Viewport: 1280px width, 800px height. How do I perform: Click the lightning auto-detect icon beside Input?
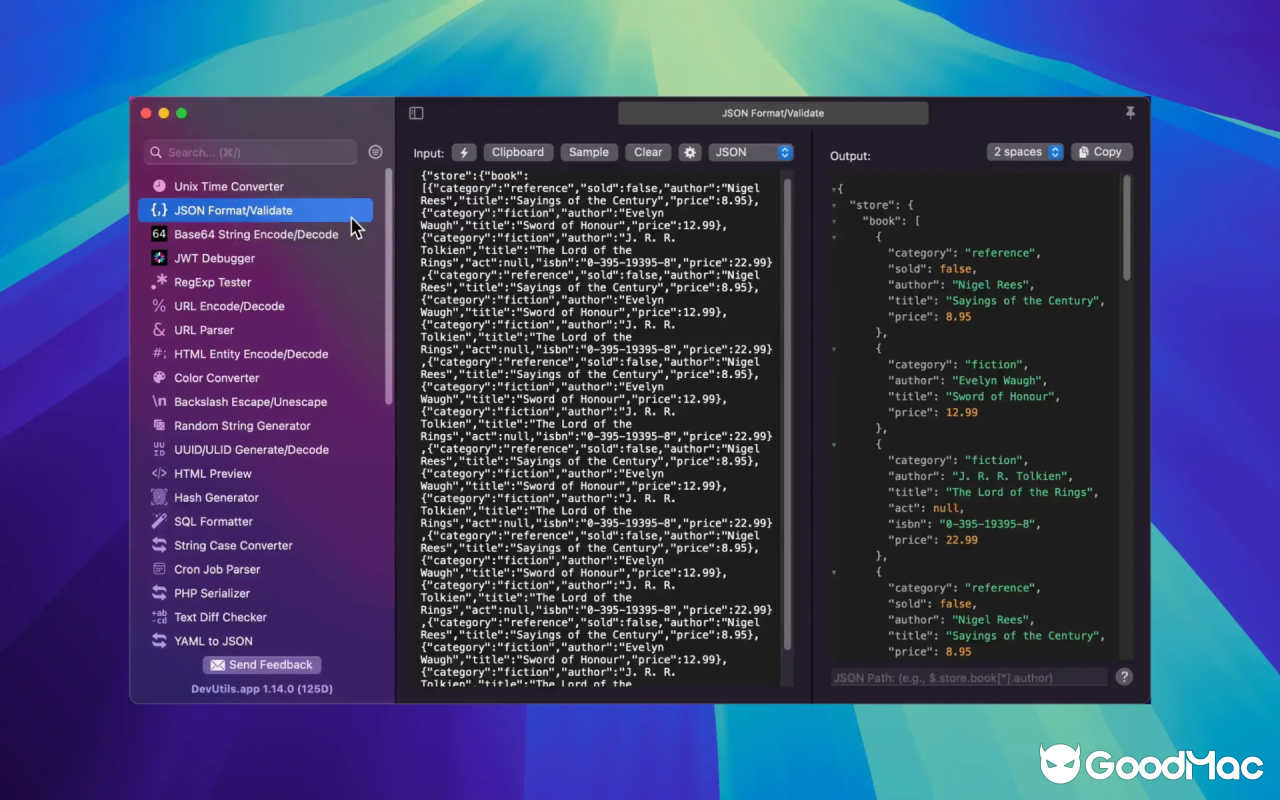[463, 152]
